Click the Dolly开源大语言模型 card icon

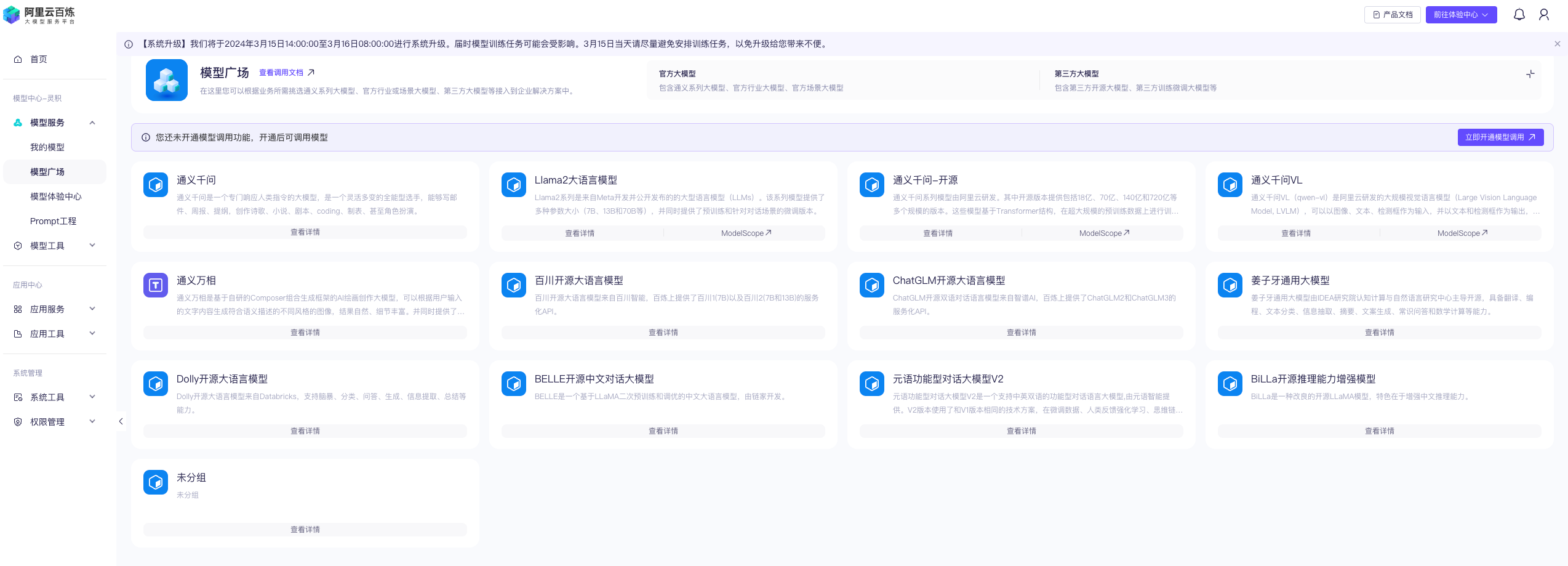point(156,384)
